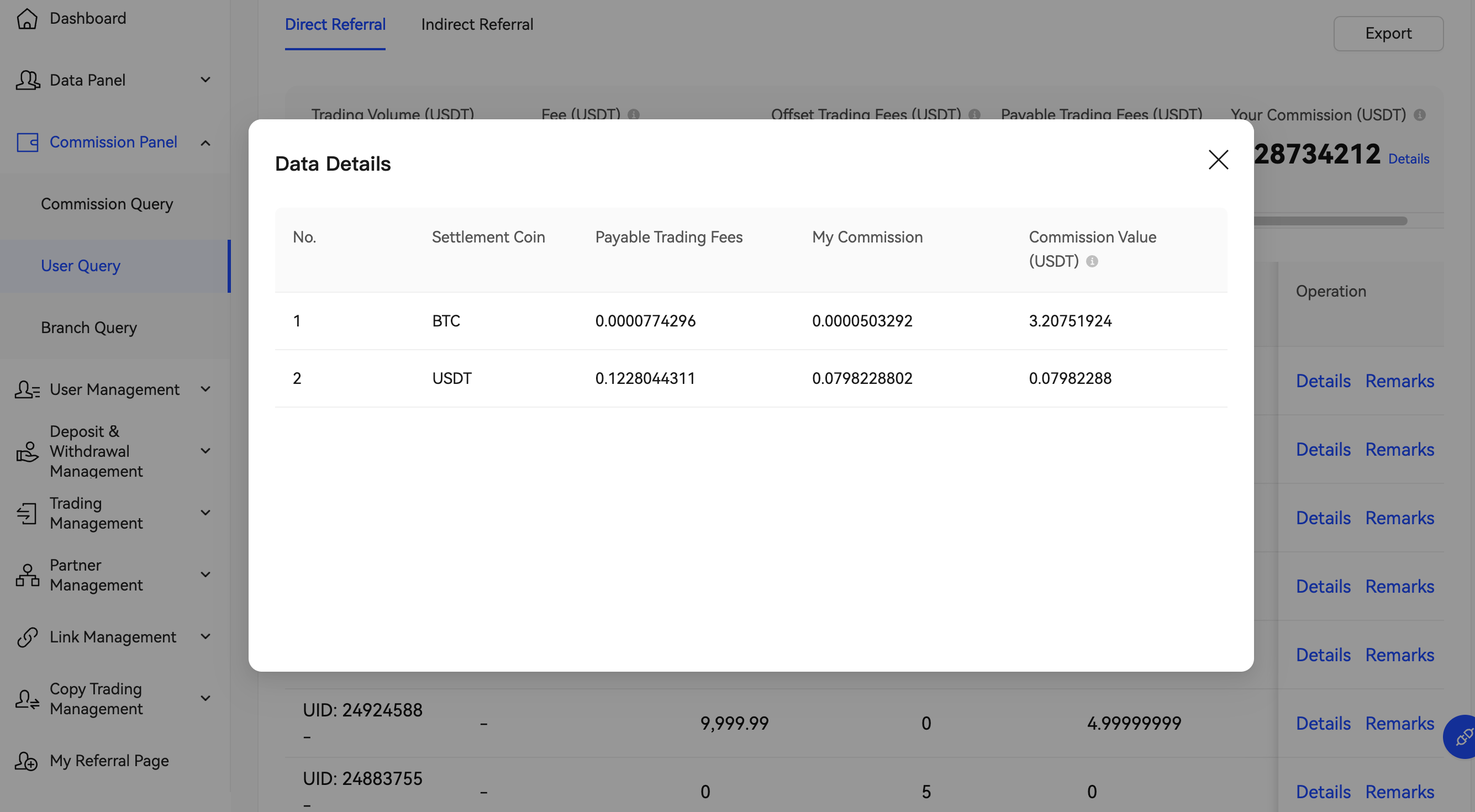The image size is (1475, 812).
Task: Select the Dashboard home icon
Action: tap(27, 18)
